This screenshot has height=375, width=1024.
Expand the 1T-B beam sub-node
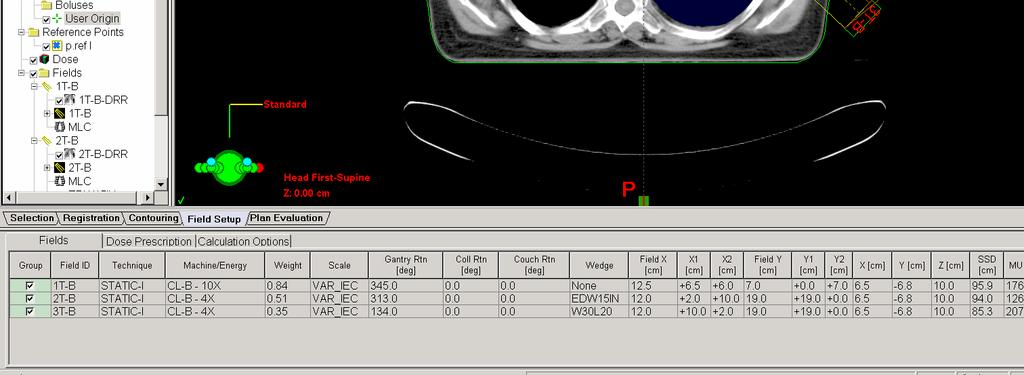47,114
